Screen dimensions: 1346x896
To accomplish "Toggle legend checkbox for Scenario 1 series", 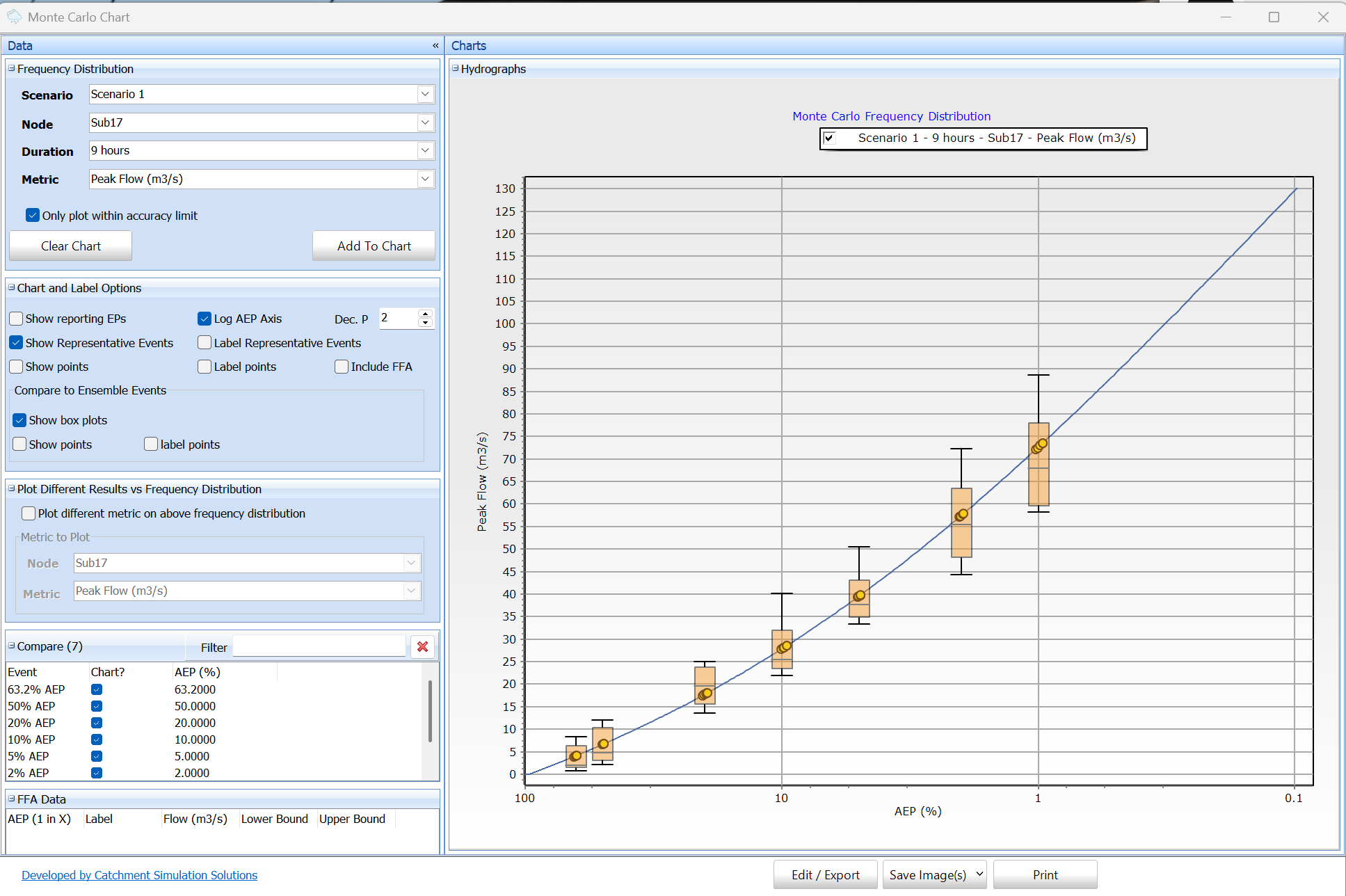I will click(829, 138).
